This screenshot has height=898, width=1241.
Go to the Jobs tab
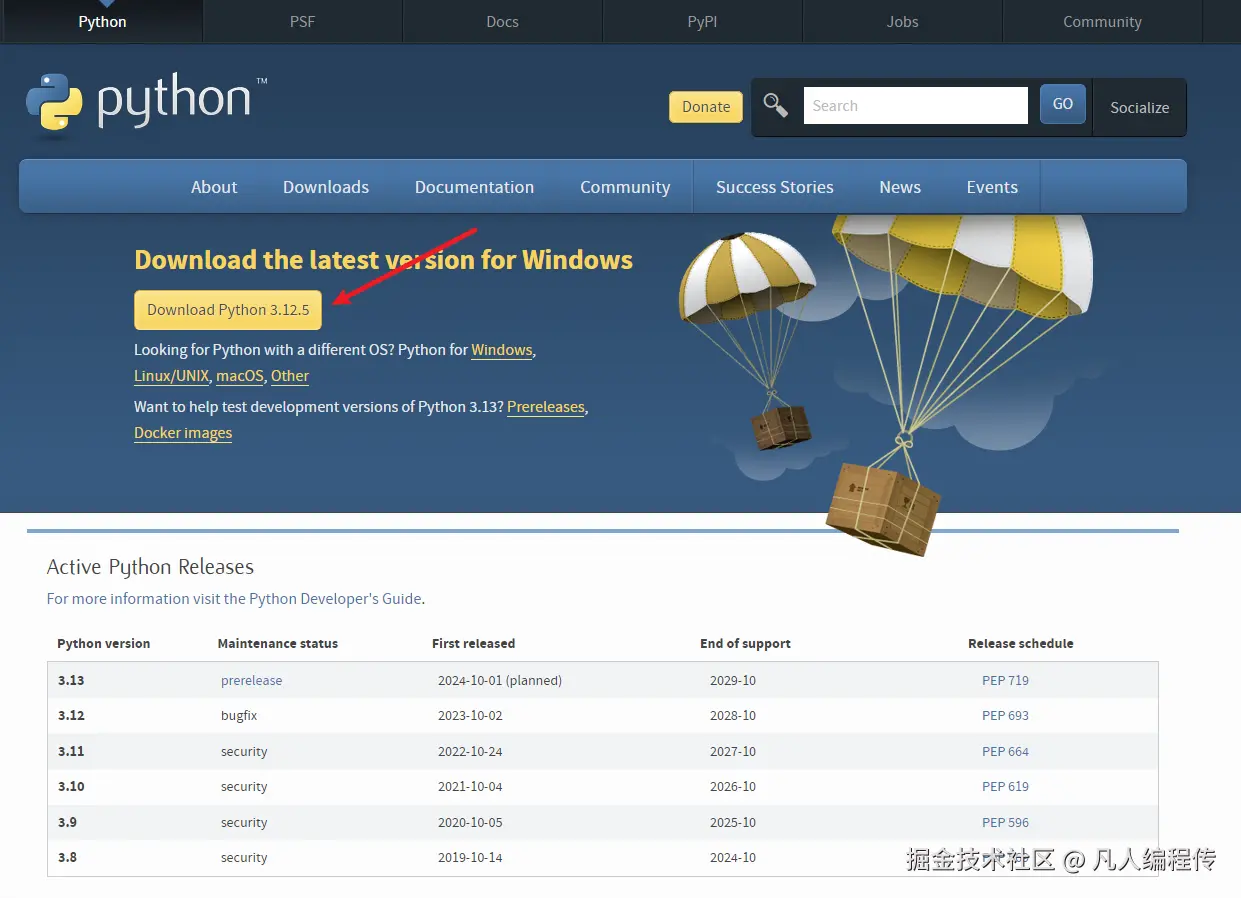902,21
